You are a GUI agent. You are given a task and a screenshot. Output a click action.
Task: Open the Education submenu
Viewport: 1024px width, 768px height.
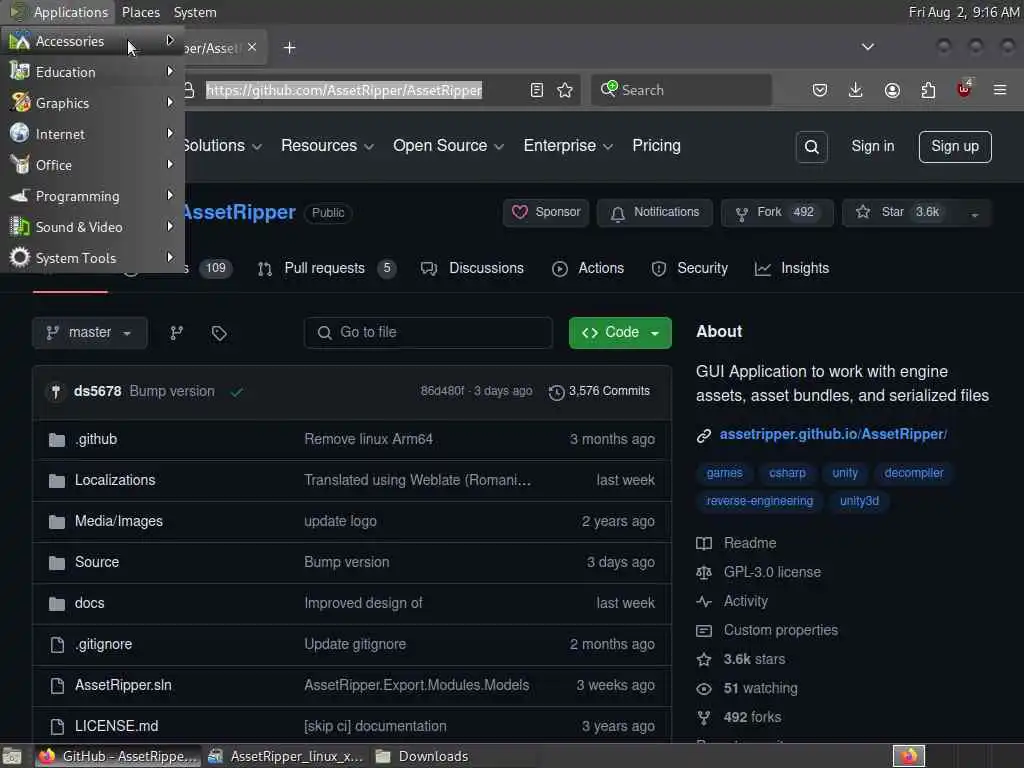pyautogui.click(x=92, y=72)
